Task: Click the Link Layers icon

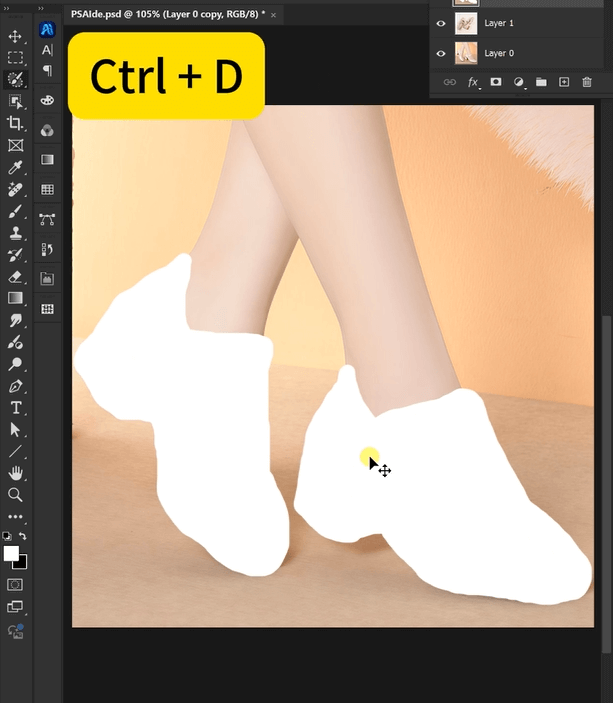Action: pyautogui.click(x=449, y=82)
